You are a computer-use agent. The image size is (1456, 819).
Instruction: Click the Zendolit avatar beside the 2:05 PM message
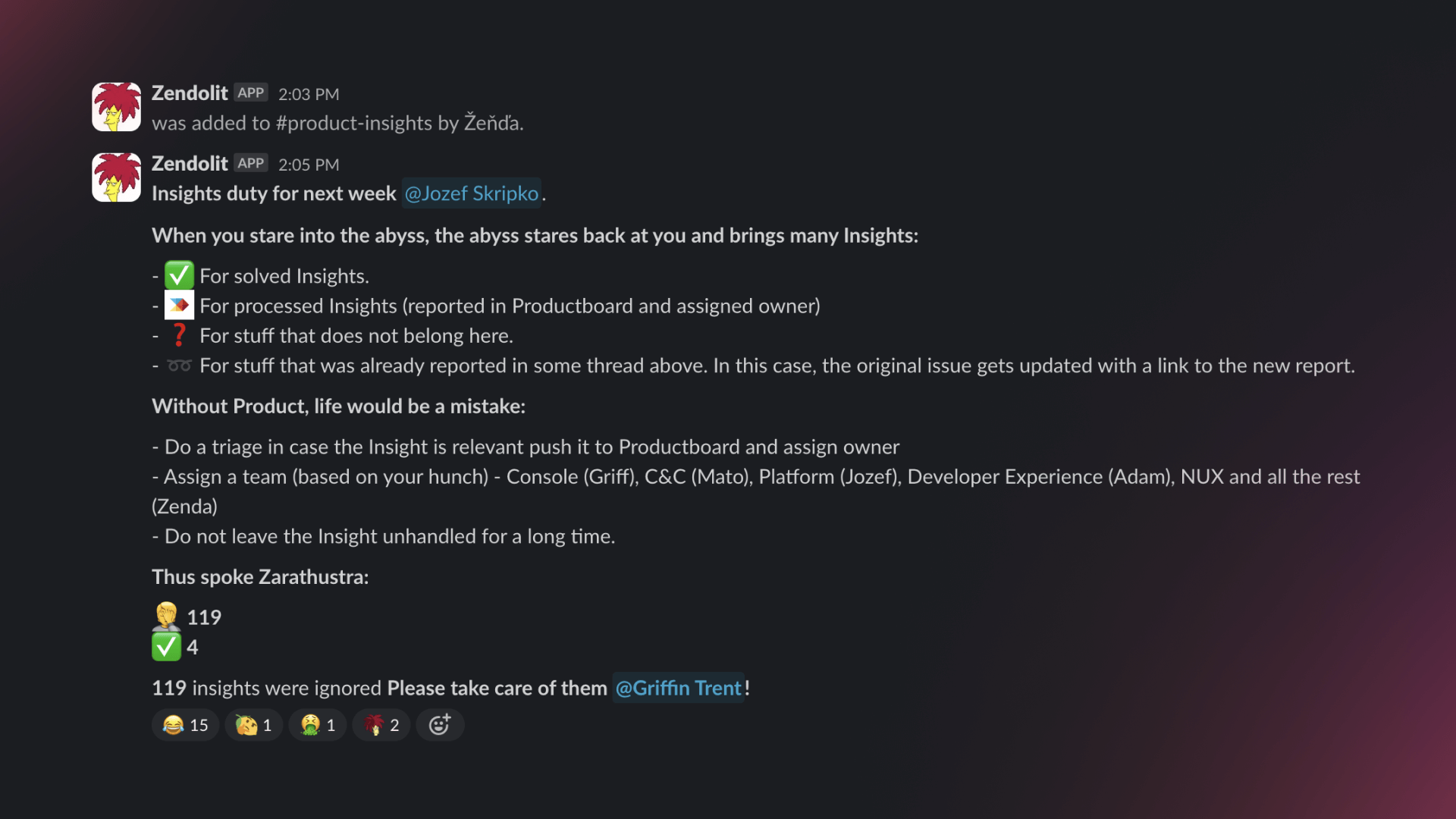pyautogui.click(x=116, y=177)
